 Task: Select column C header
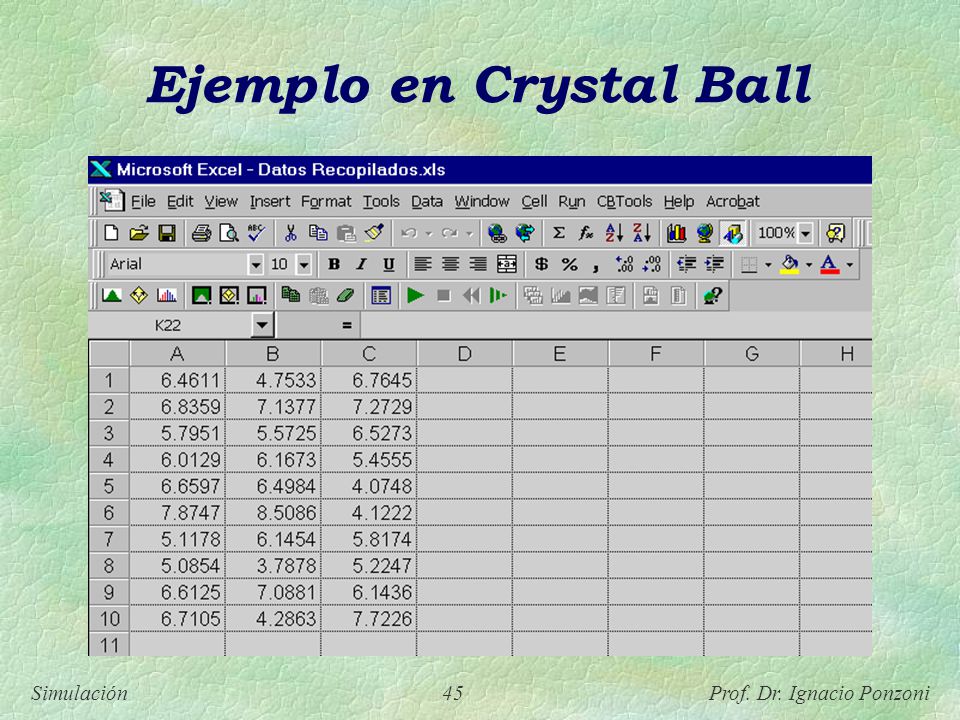pyautogui.click(x=369, y=354)
